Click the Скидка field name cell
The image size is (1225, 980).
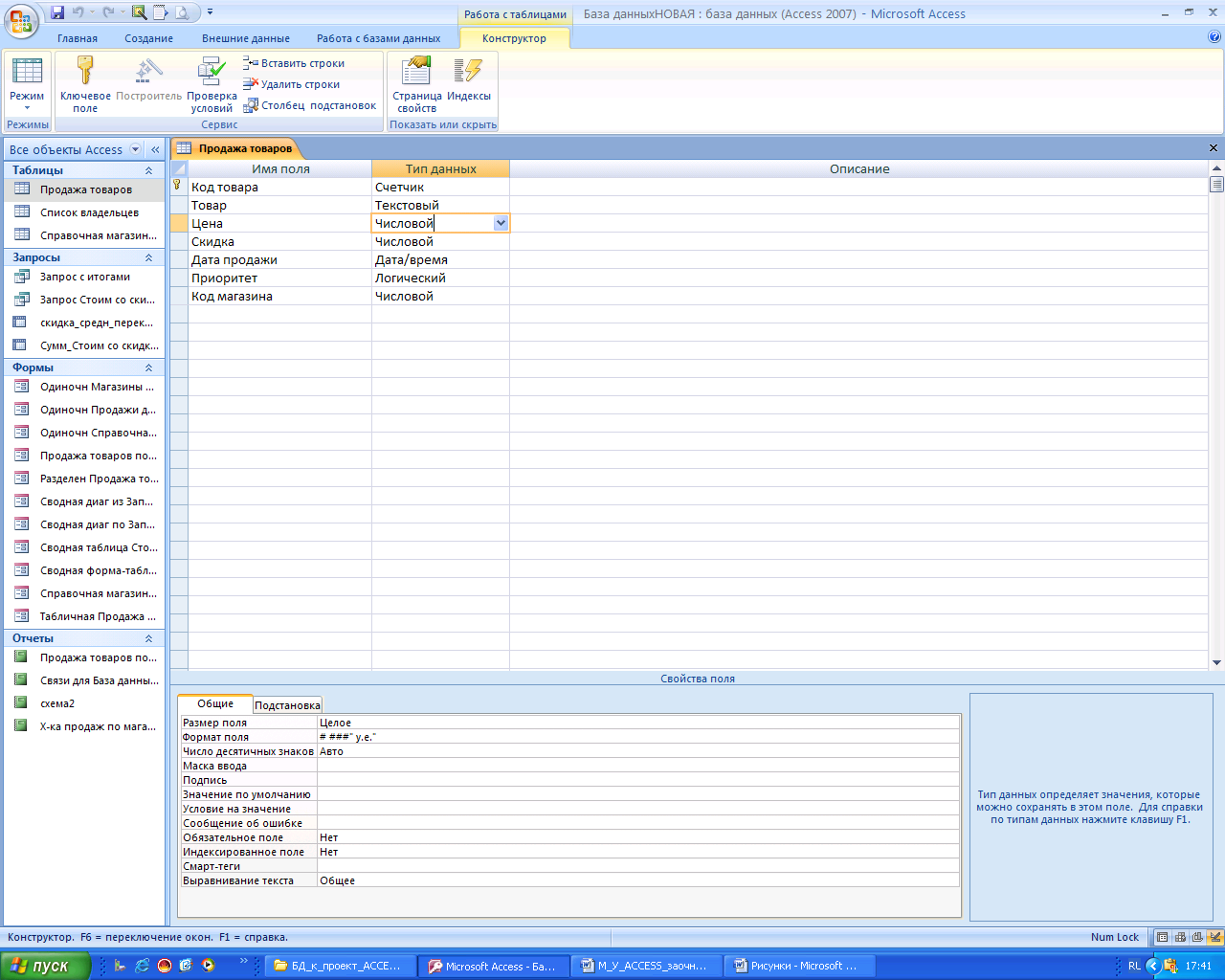pyautogui.click(x=279, y=241)
